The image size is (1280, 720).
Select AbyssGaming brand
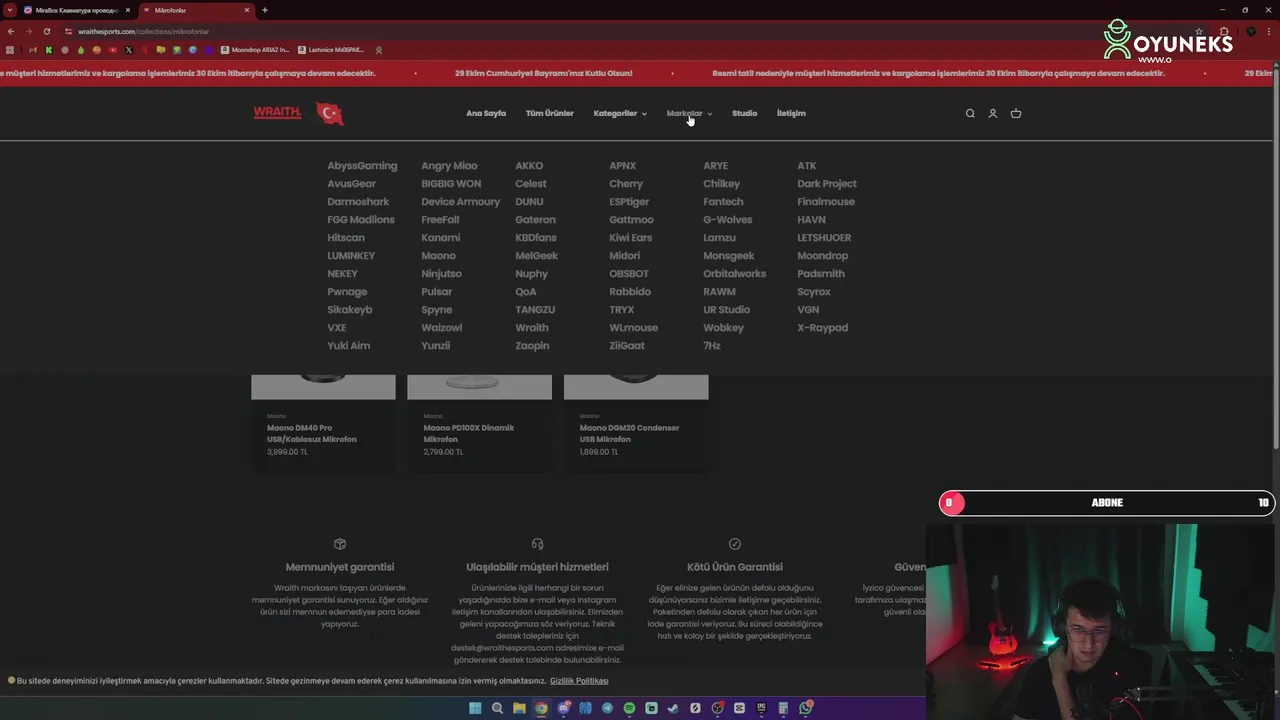(362, 166)
